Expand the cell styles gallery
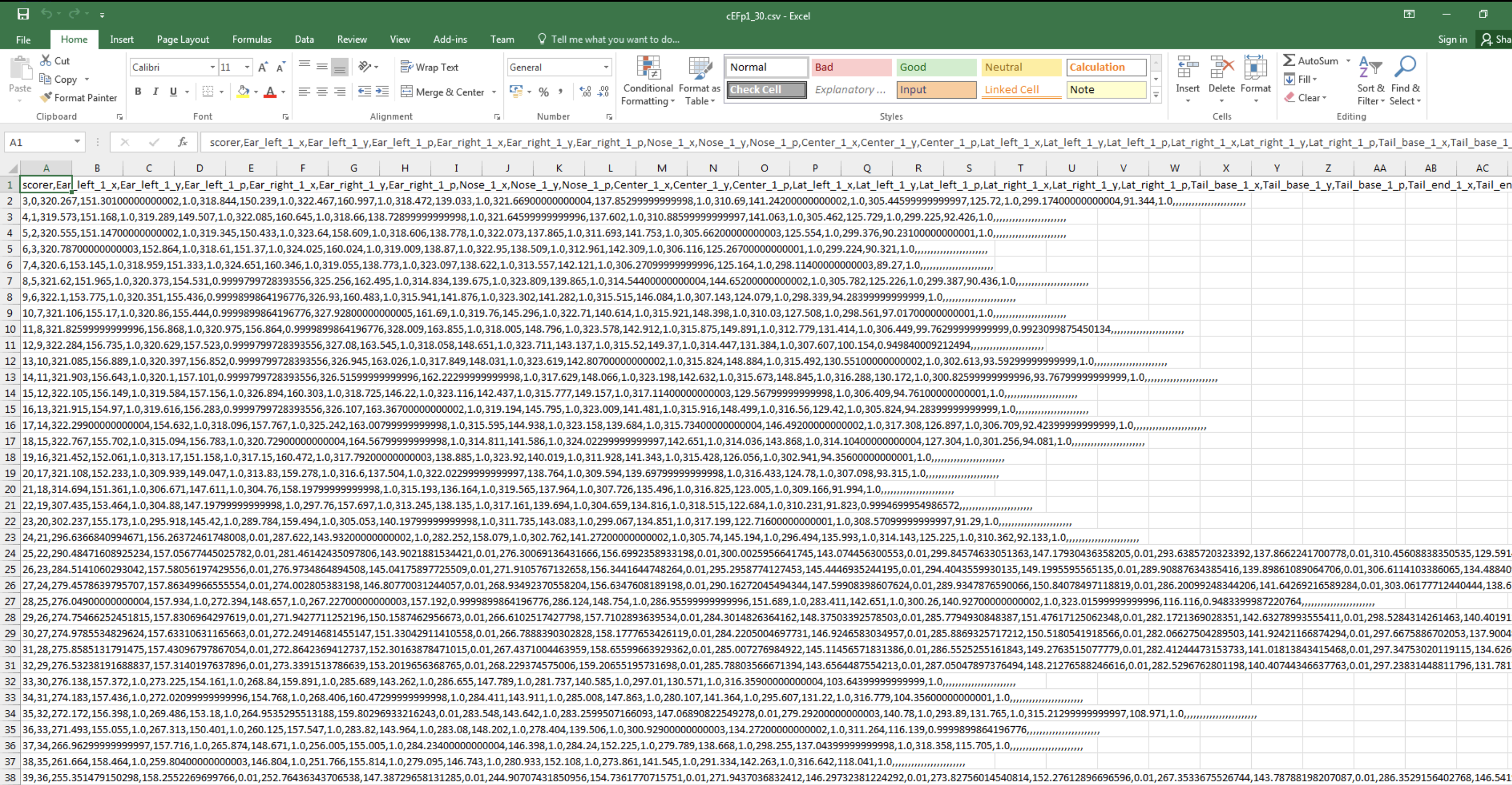 pyautogui.click(x=1156, y=94)
